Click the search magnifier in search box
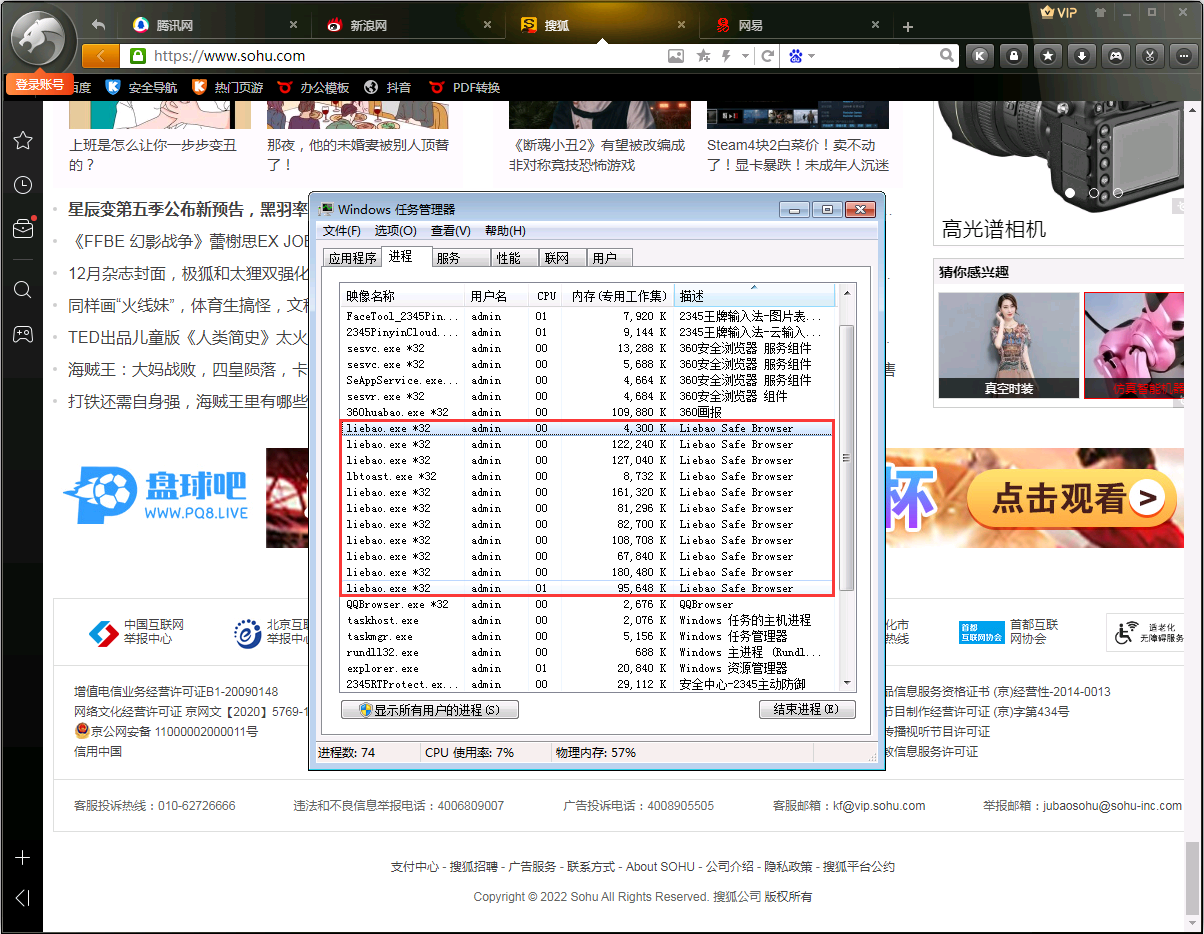 (949, 56)
